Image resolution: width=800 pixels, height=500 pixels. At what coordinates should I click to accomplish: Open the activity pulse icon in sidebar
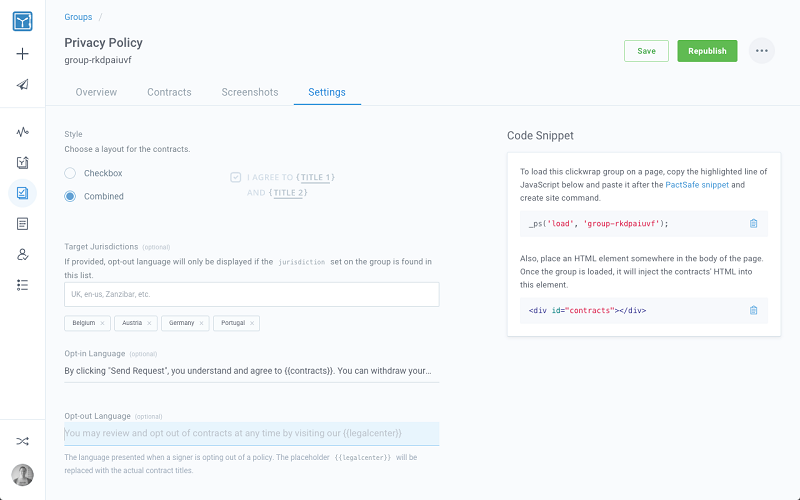coord(22,132)
